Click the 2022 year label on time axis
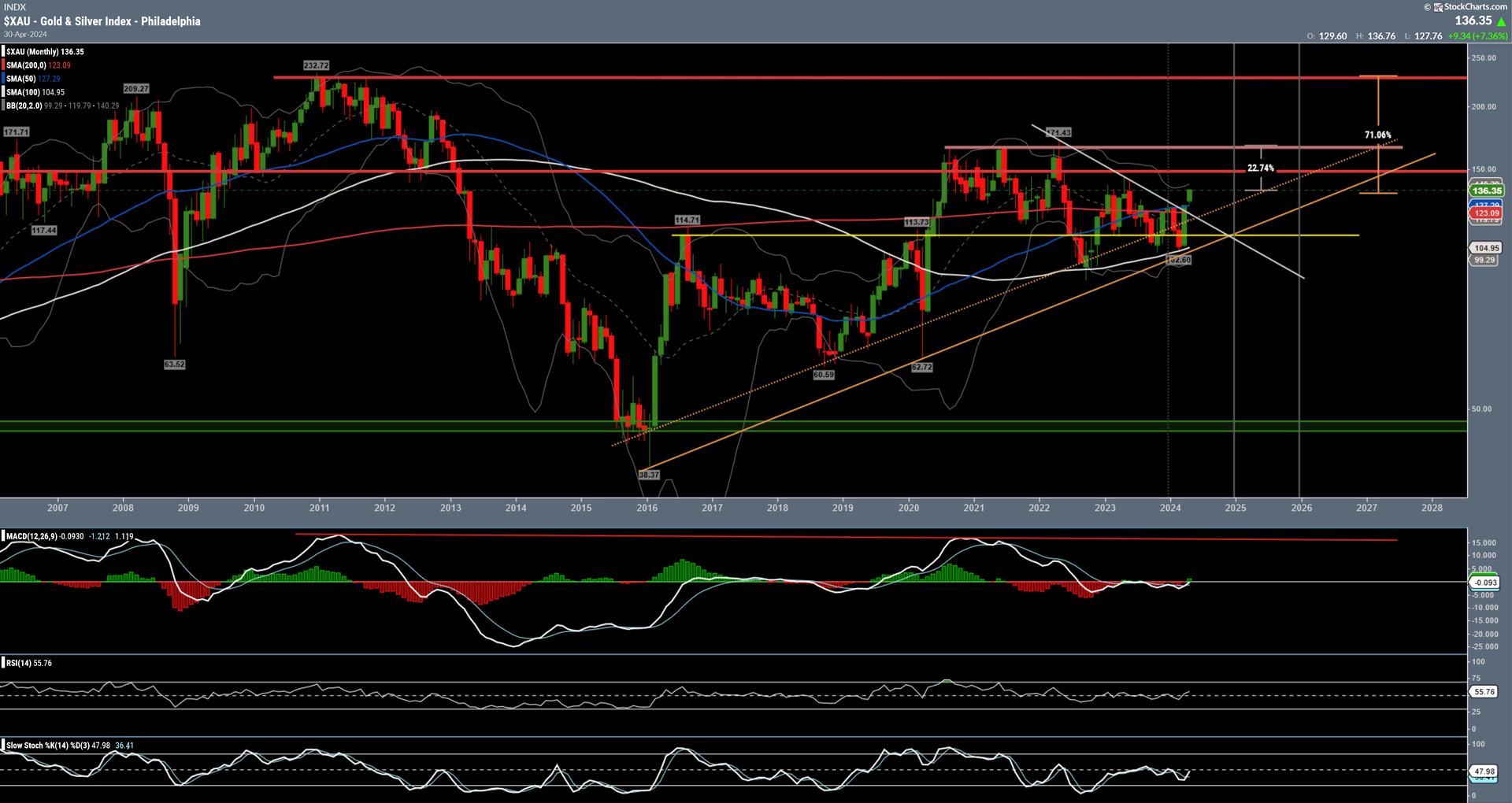Screen dimensions: 1512x803 tap(1039, 508)
